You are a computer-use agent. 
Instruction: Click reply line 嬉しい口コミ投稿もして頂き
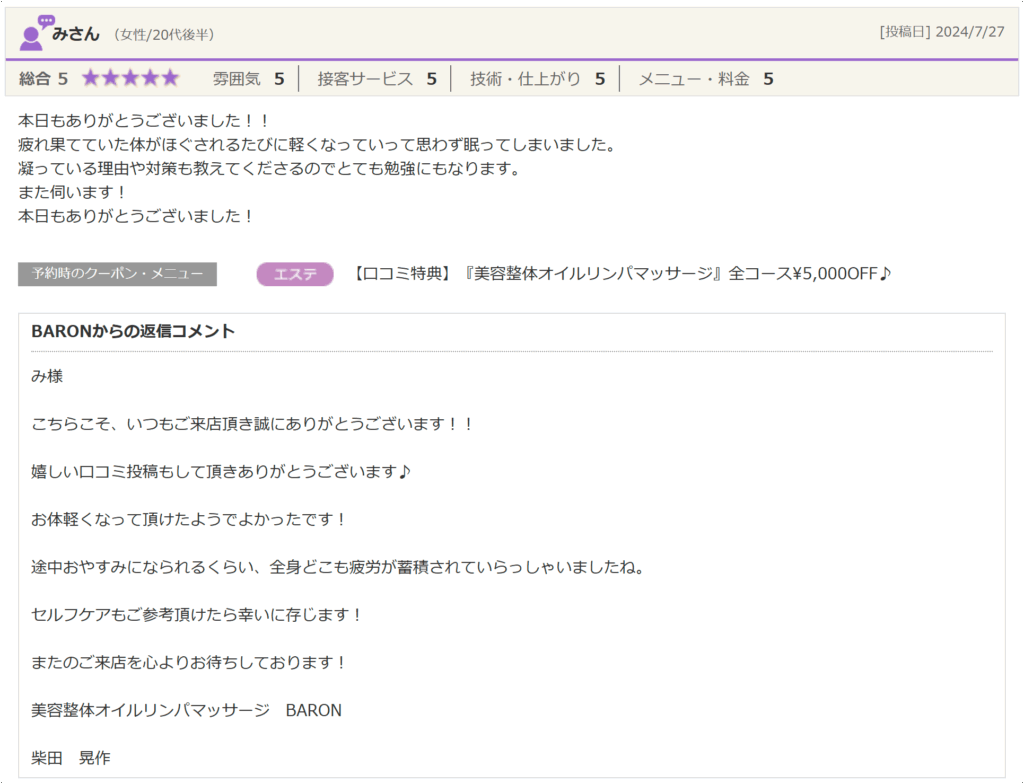click(x=221, y=472)
